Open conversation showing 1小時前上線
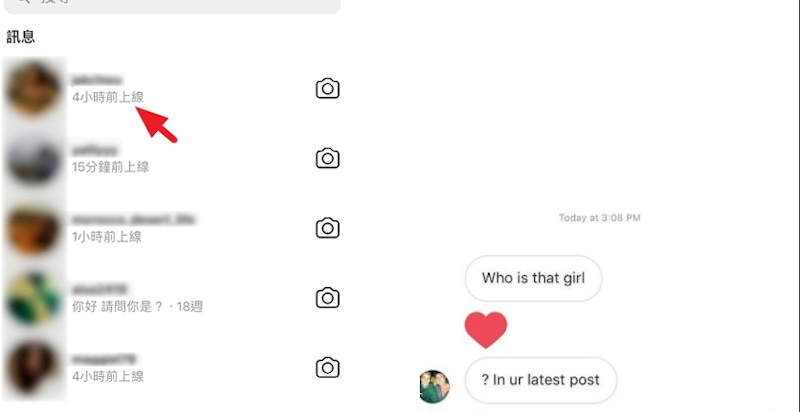The image size is (800, 412). pyautogui.click(x=171, y=228)
